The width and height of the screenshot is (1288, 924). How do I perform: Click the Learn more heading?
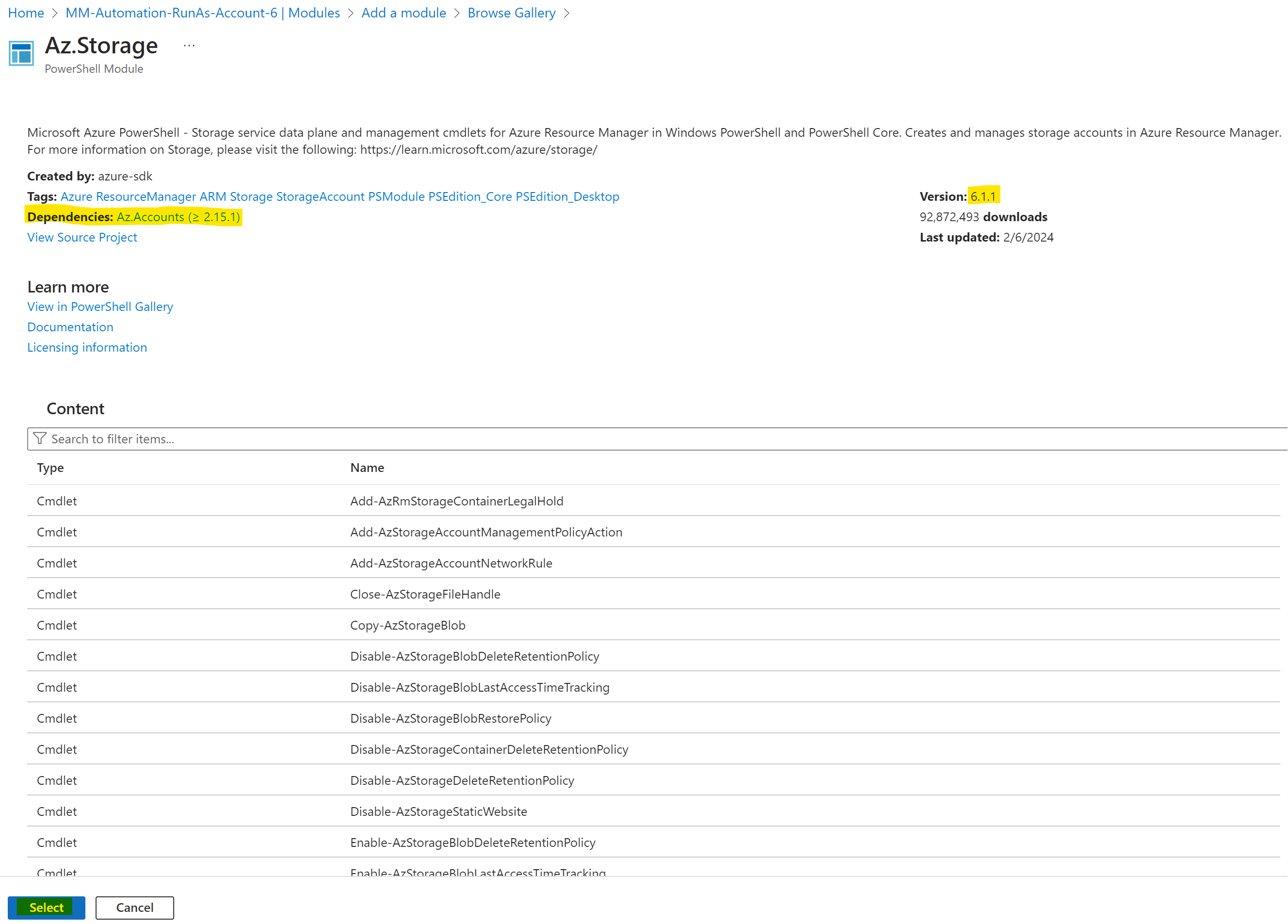click(68, 287)
